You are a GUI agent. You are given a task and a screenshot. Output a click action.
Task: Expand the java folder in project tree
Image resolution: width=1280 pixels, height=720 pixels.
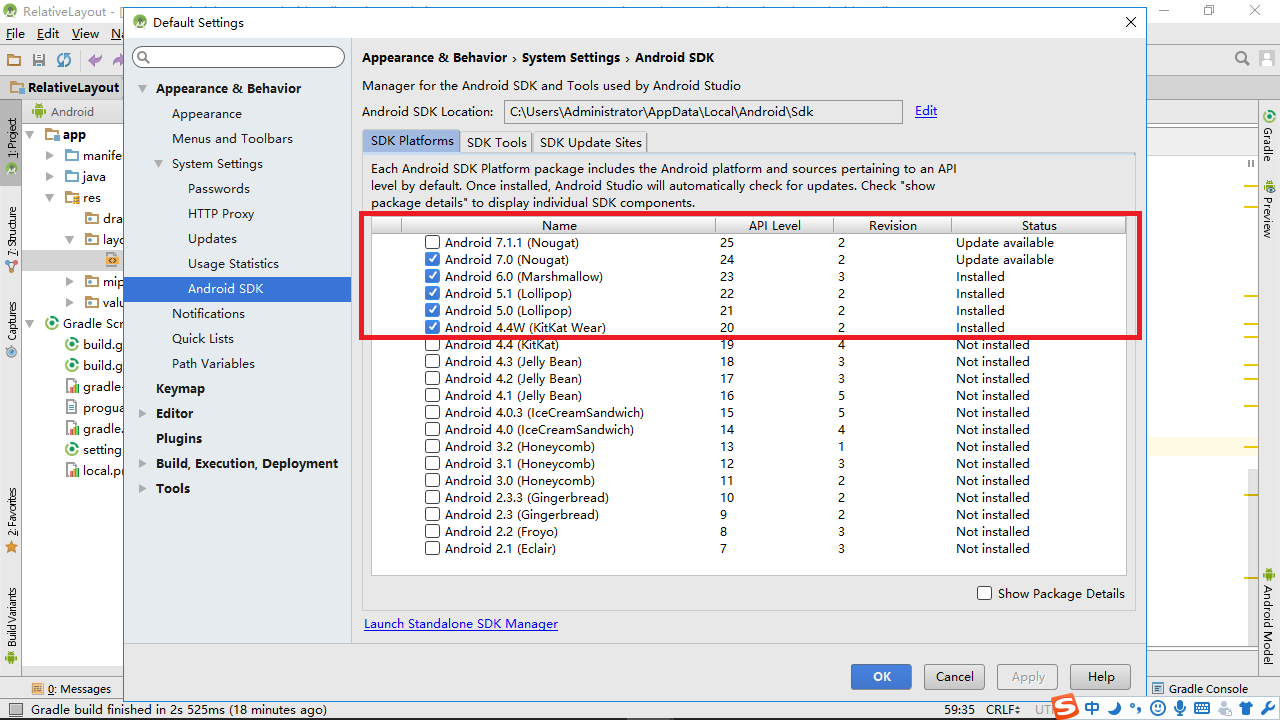(x=50, y=176)
